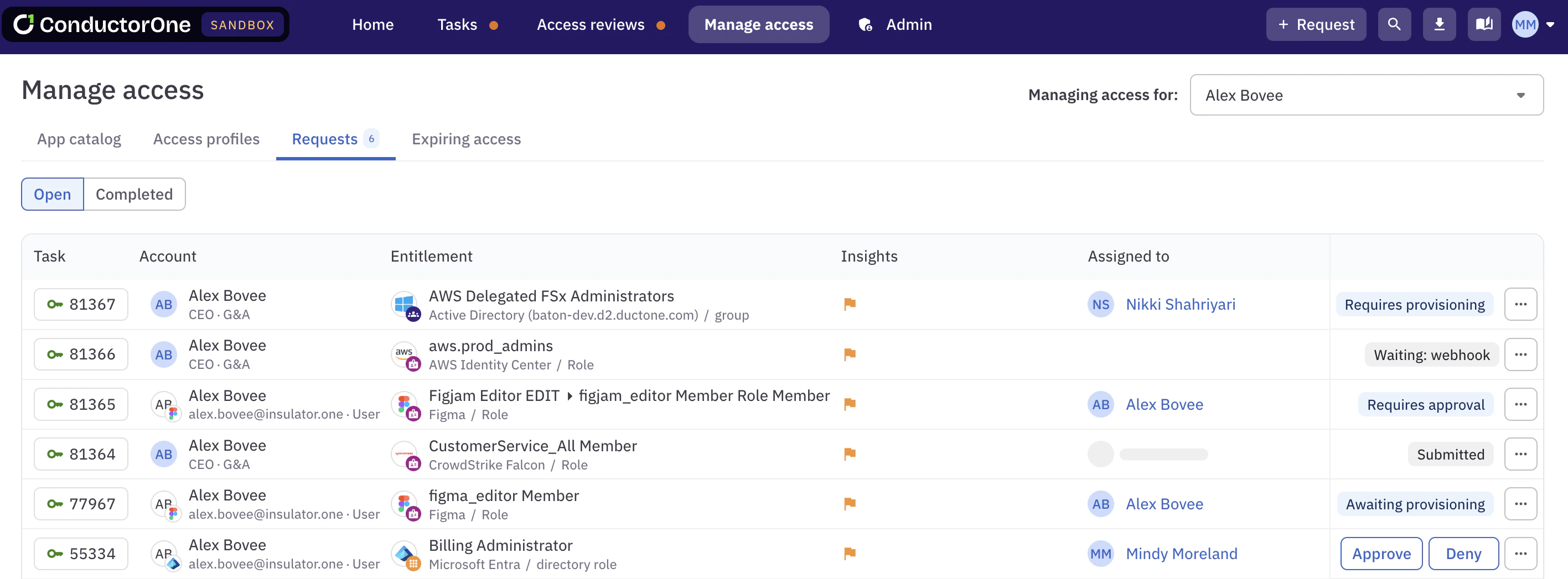Image resolution: width=1568 pixels, height=579 pixels.
Task: Select the Open requests filter
Action: pyautogui.click(x=53, y=194)
